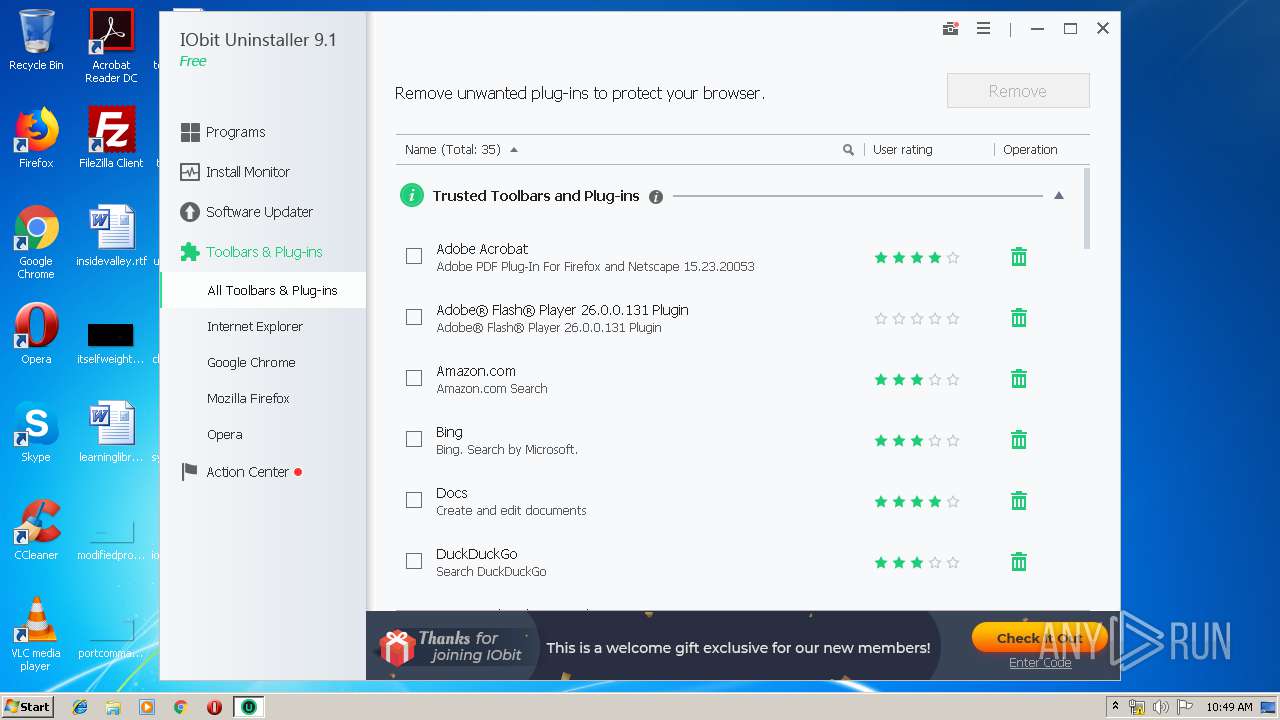Click the plug-in list vertical scrollbar
This screenshot has width=1280, height=720.
point(1087,209)
